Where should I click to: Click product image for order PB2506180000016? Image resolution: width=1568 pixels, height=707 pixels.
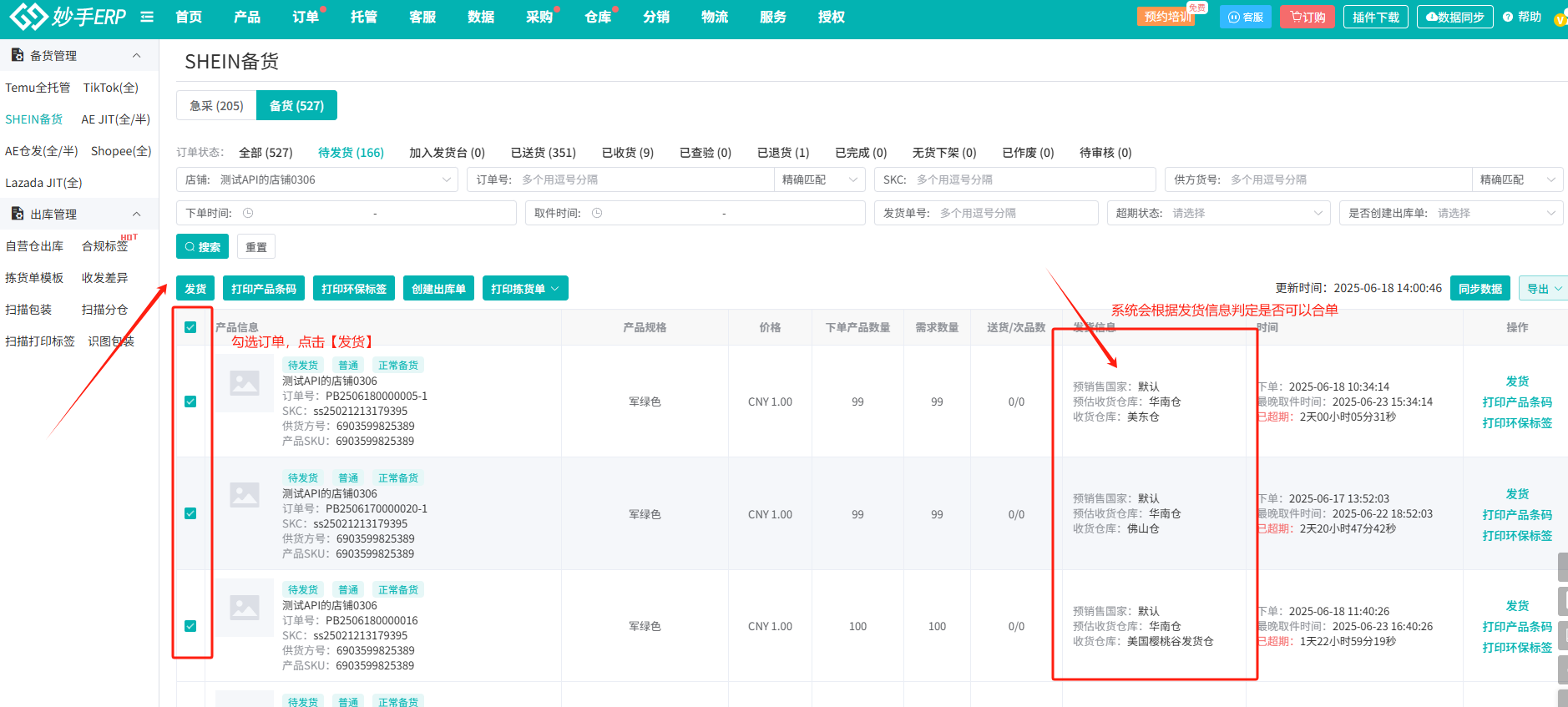245,607
